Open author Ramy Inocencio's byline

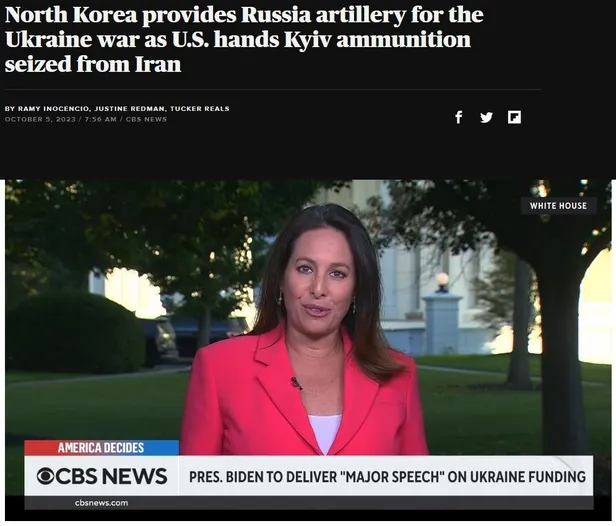(54, 108)
